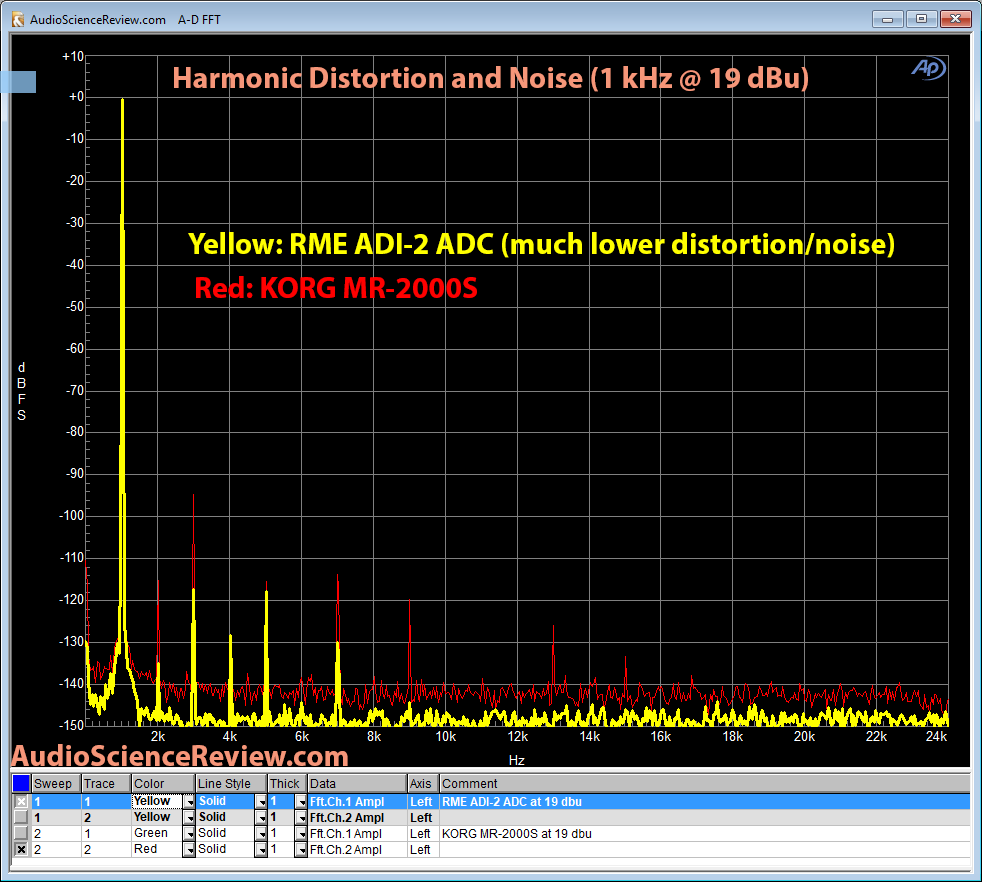Image resolution: width=982 pixels, height=882 pixels.
Task: Click the -100 dBFS axis tick label
Action: pos(71,516)
